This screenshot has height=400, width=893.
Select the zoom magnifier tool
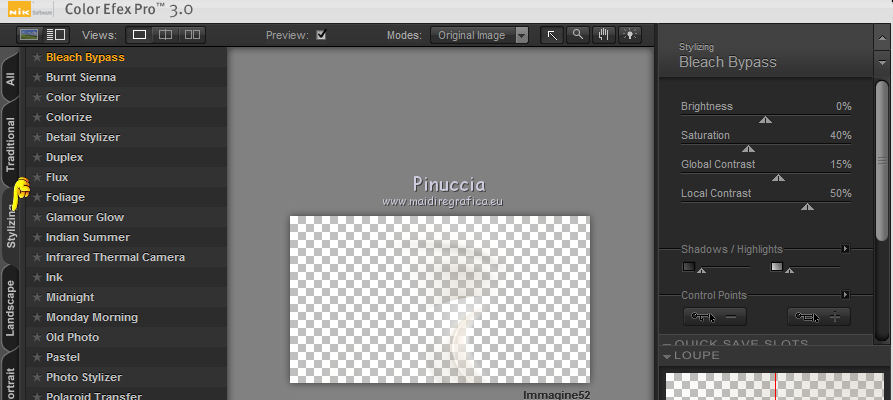point(577,35)
